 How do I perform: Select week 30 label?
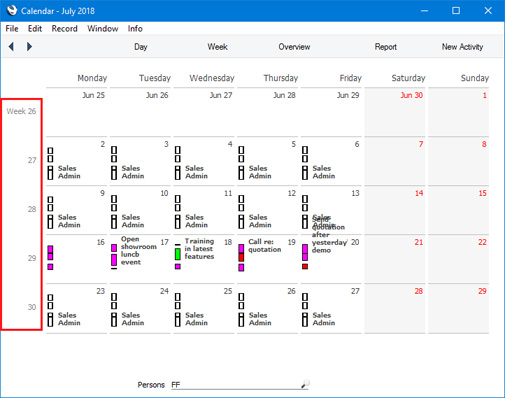tap(32, 307)
